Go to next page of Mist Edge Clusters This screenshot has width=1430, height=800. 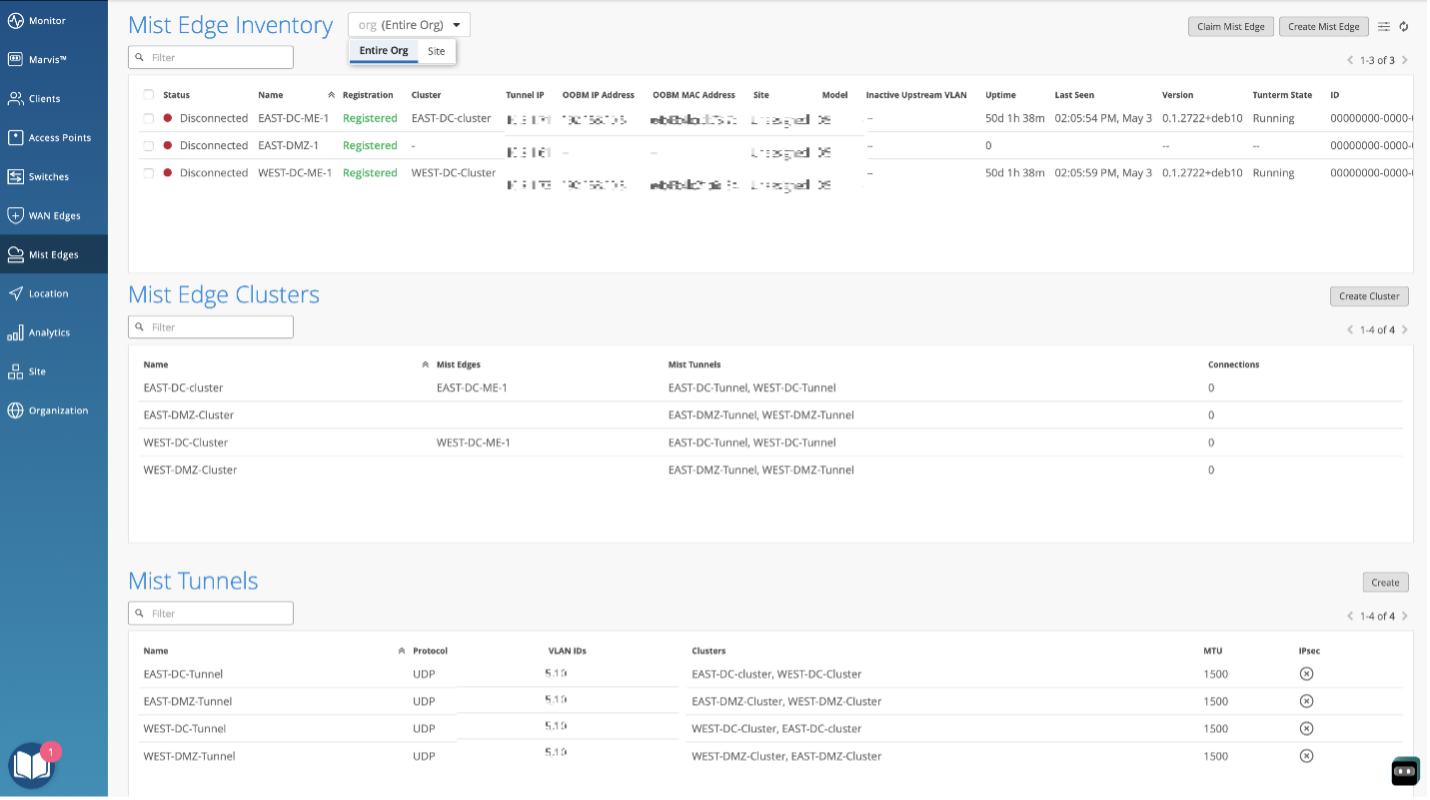[x=1404, y=330]
